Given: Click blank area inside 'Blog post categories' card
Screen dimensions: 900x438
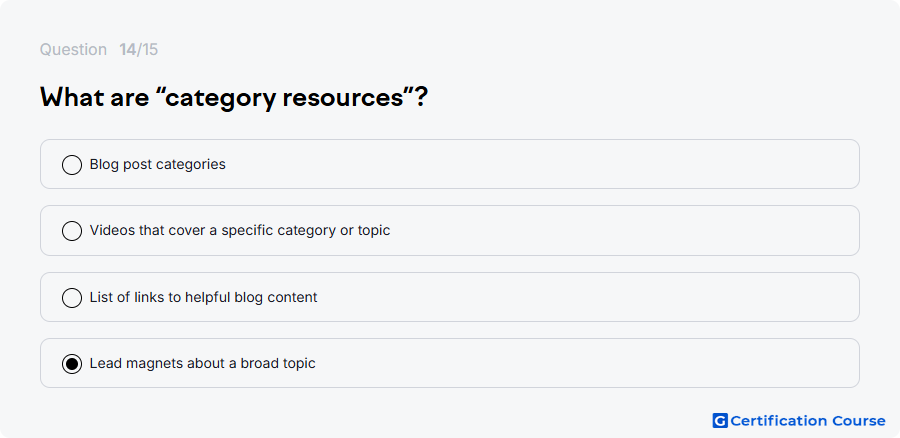Looking at the screenshot, I should tap(540, 164).
